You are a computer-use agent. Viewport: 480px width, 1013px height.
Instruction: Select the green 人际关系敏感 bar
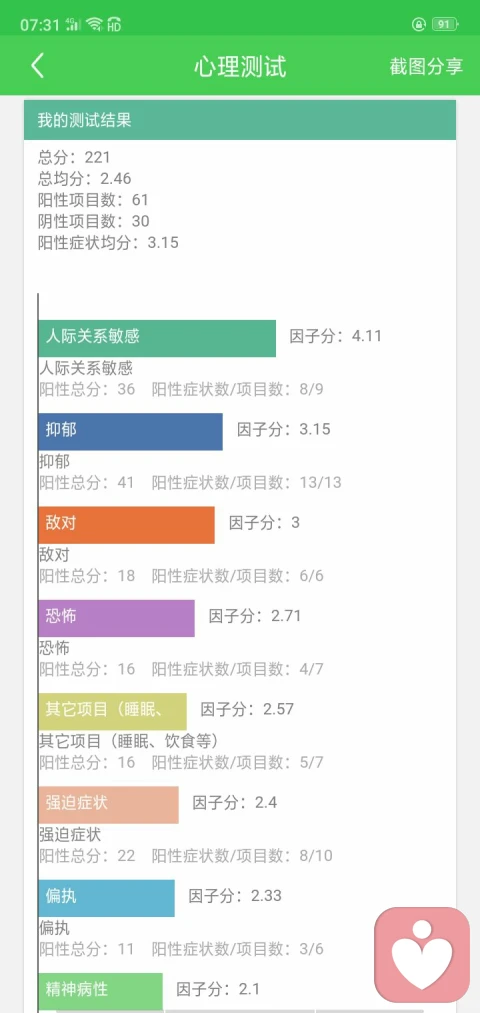pyautogui.click(x=157, y=338)
